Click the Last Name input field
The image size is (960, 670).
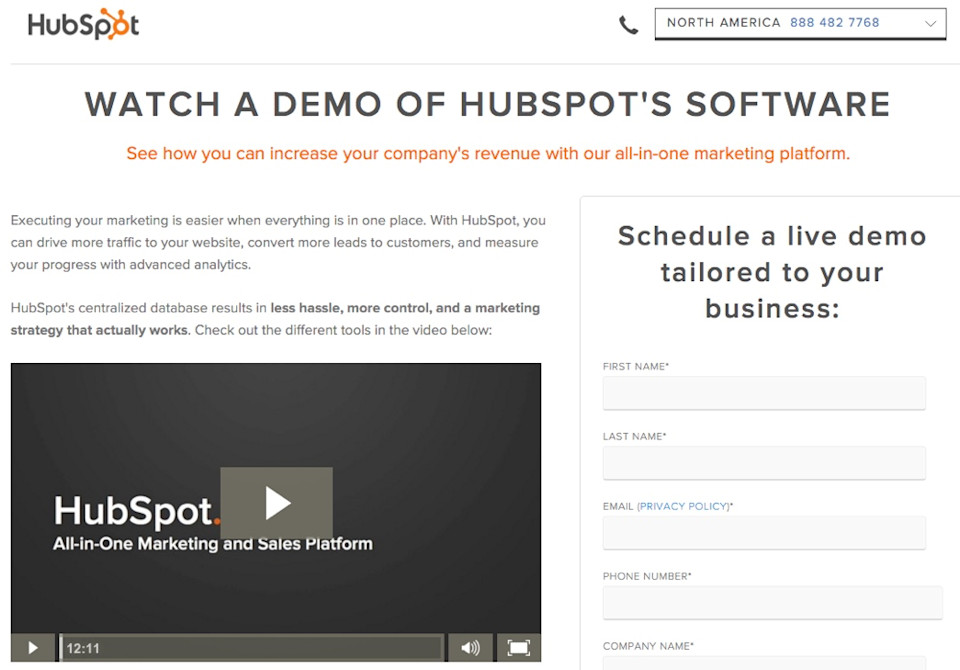[x=764, y=463]
